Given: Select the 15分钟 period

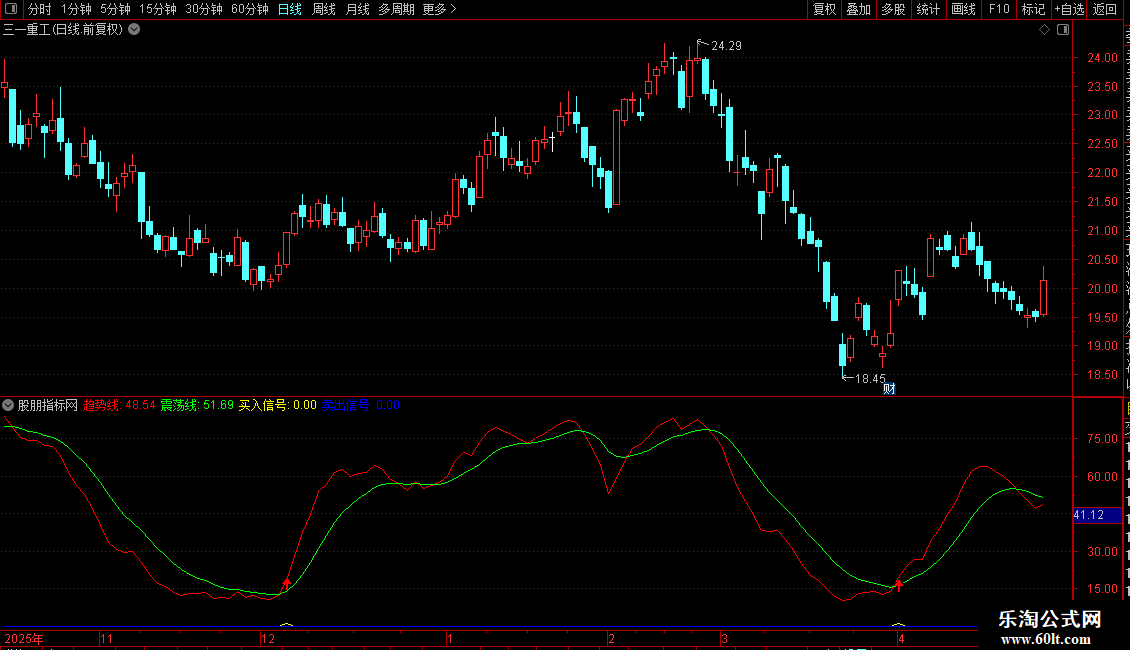Looking at the screenshot, I should click(x=158, y=9).
